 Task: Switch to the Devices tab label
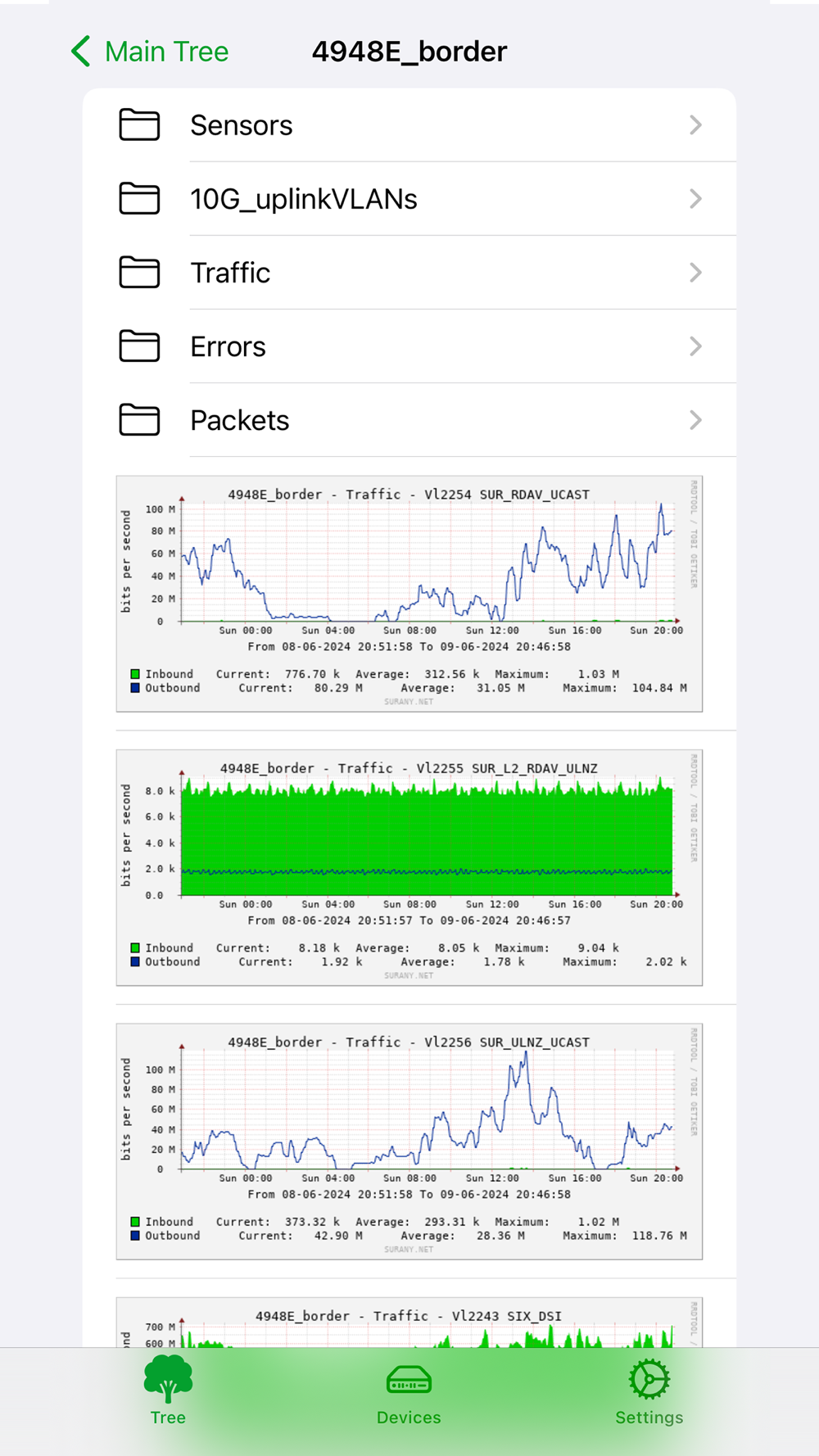click(x=409, y=1418)
